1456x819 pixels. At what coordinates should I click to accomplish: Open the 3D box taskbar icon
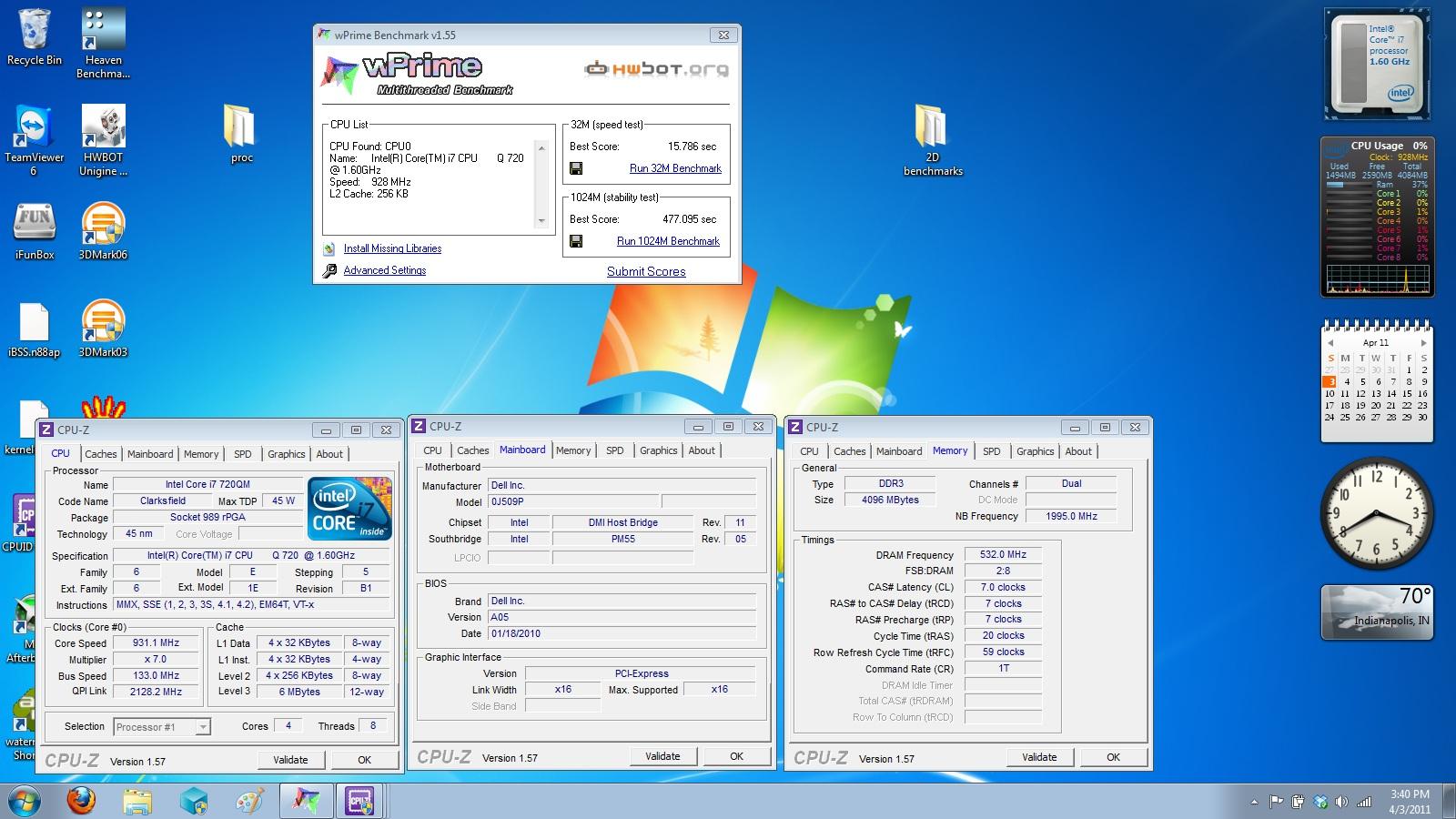pyautogui.click(x=194, y=801)
